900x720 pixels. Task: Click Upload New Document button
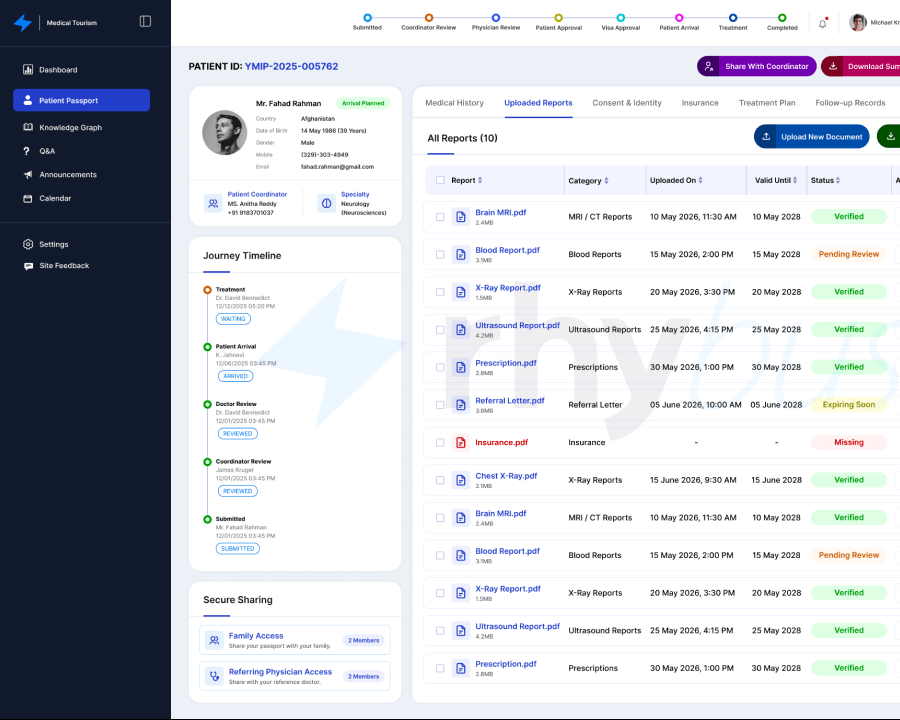point(812,137)
